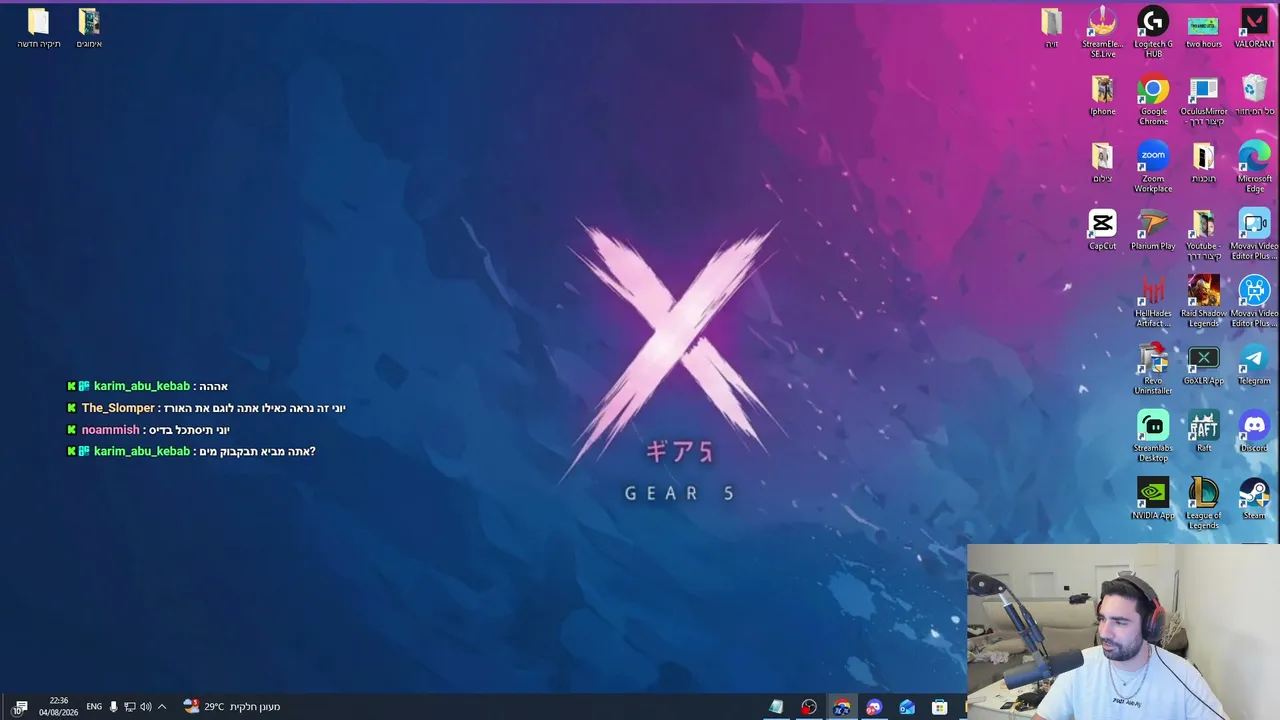The height and width of the screenshot is (720, 1280).
Task: Switch the ENG input language indicator
Action: click(x=94, y=706)
